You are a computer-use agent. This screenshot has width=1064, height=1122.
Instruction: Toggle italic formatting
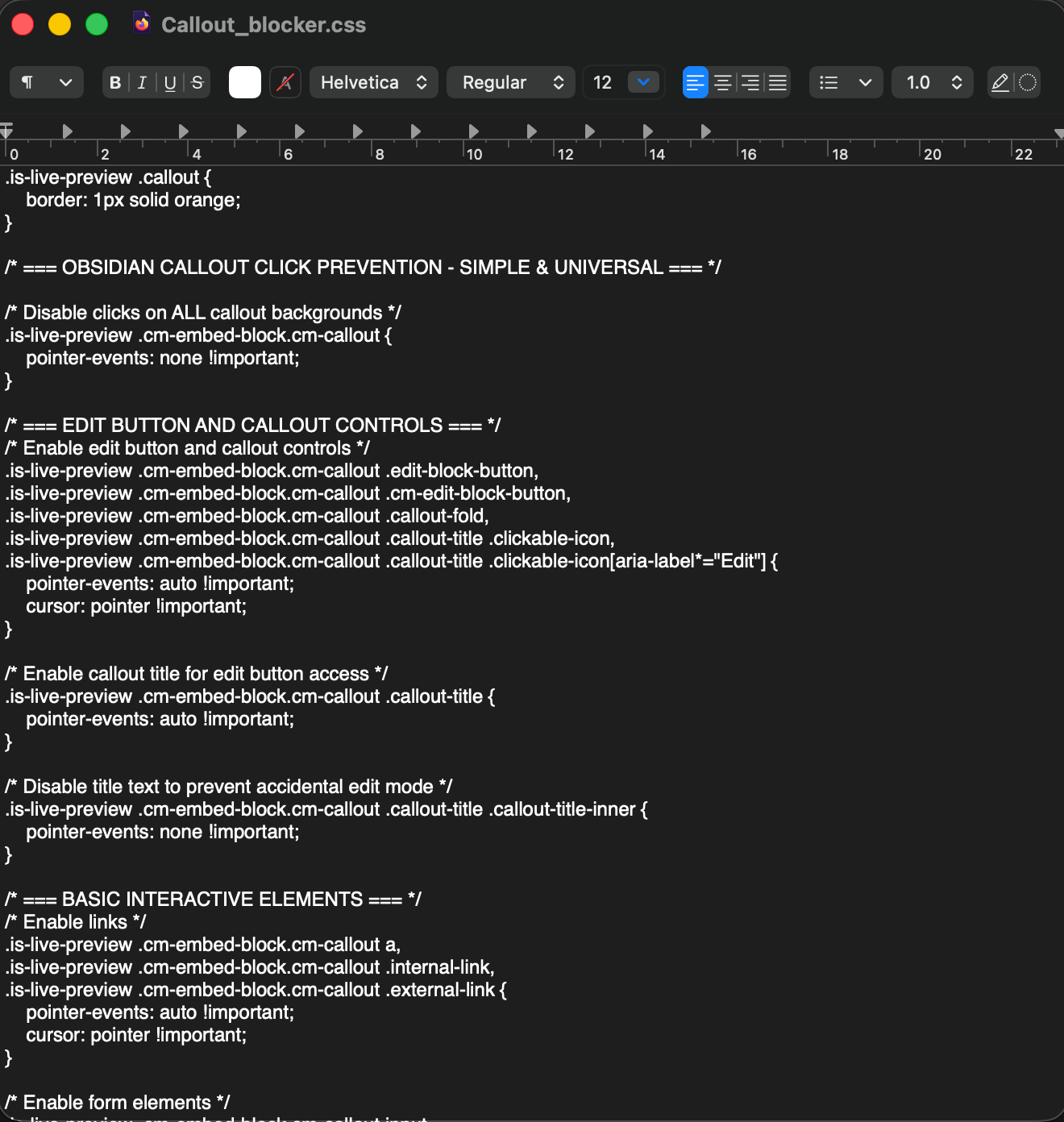(x=142, y=82)
